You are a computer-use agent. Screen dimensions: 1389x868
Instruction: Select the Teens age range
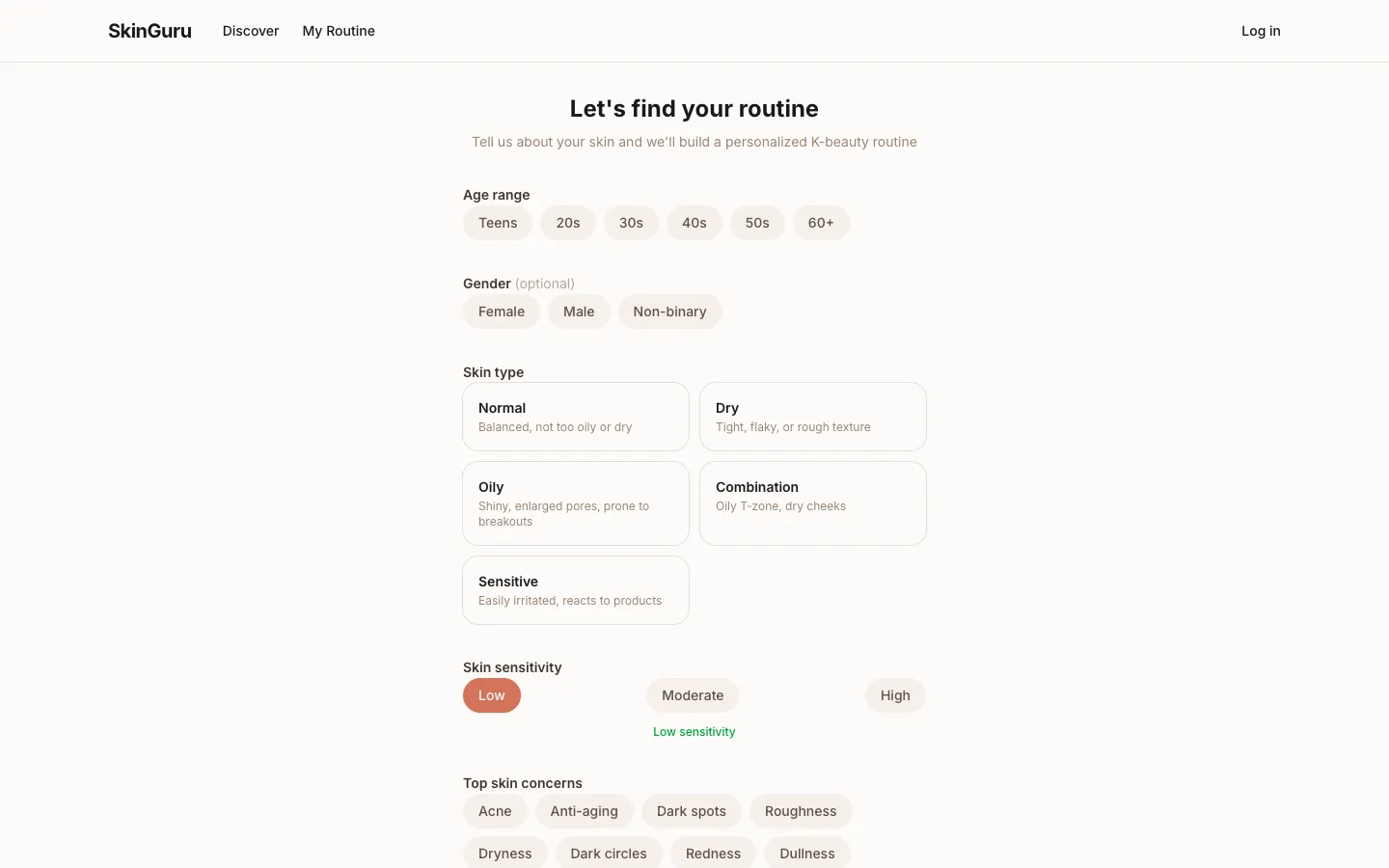(498, 223)
